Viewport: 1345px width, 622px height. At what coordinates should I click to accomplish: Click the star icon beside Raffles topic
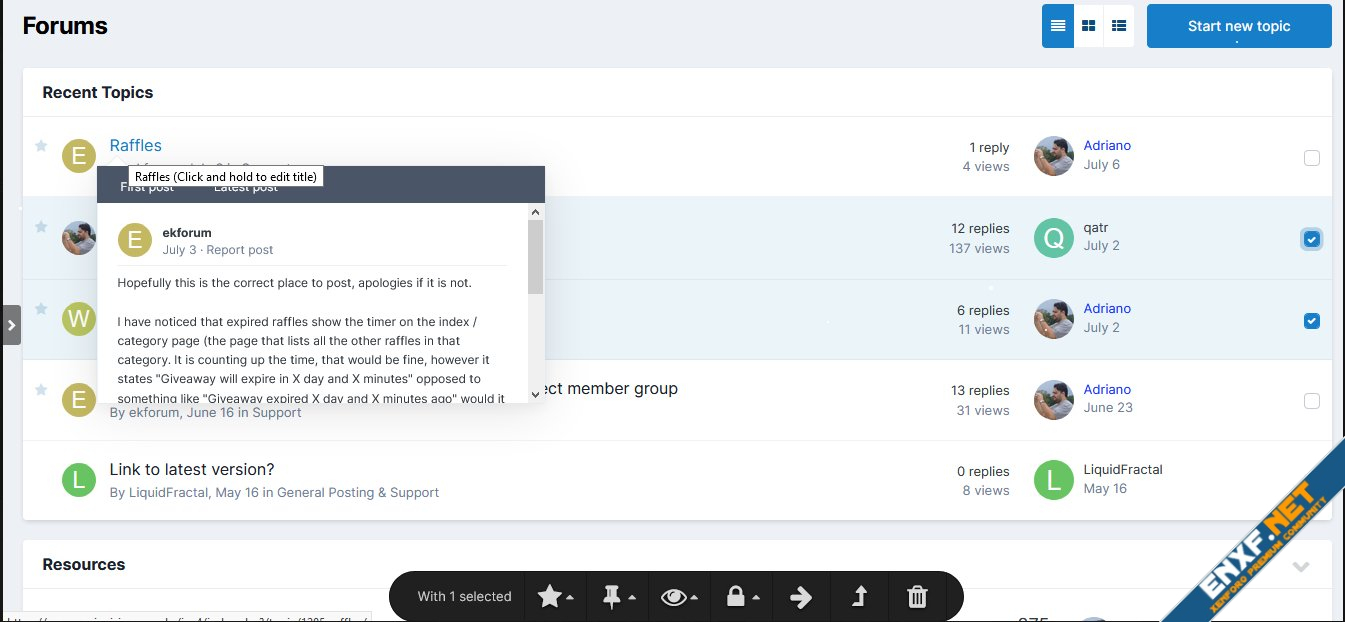tap(41, 146)
